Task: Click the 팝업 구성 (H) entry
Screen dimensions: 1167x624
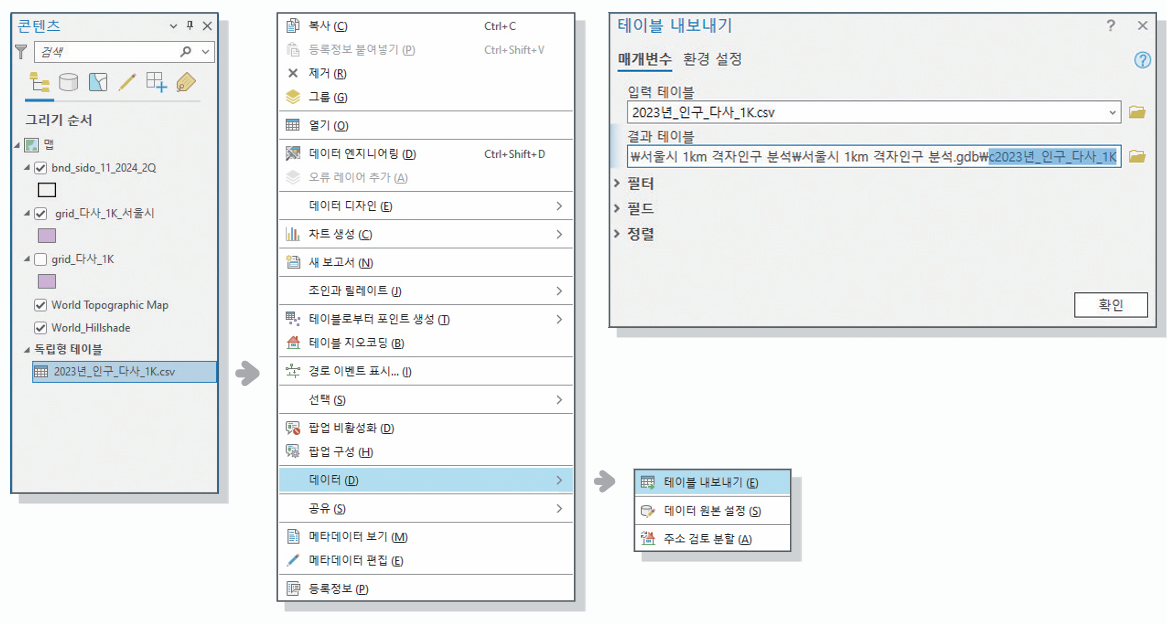Action: click(426, 452)
